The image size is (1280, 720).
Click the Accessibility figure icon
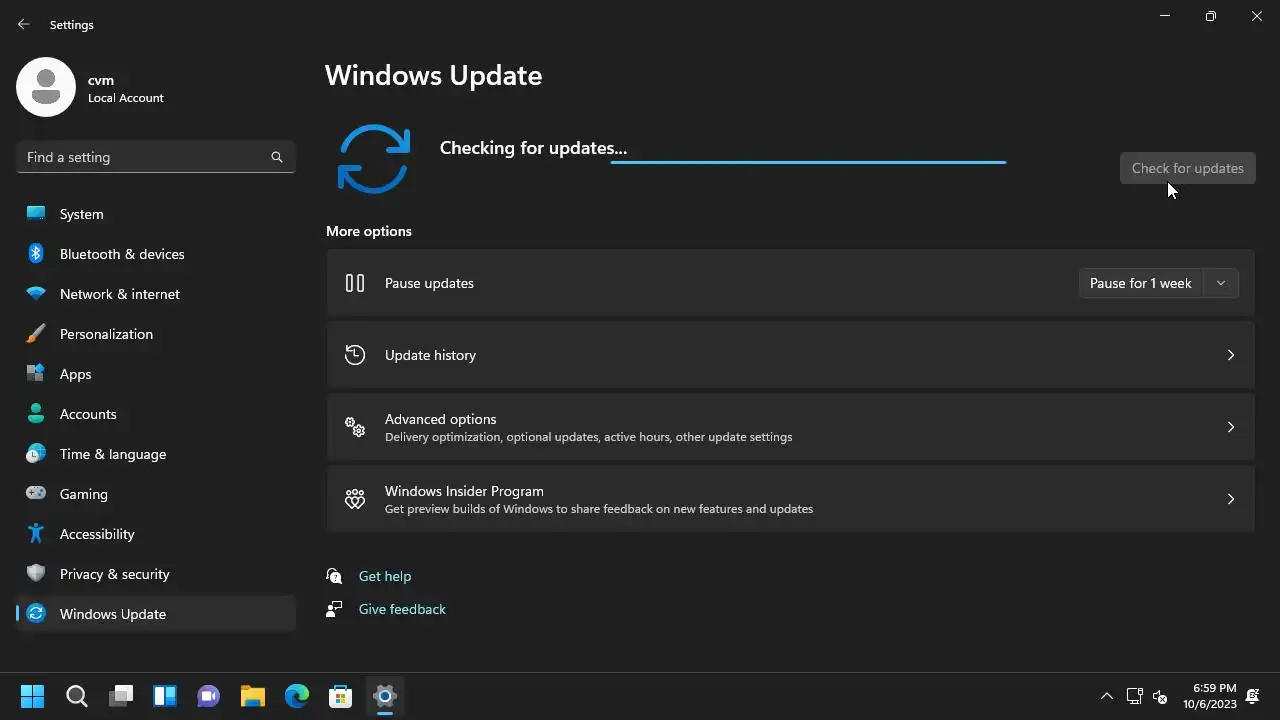tap(36, 534)
